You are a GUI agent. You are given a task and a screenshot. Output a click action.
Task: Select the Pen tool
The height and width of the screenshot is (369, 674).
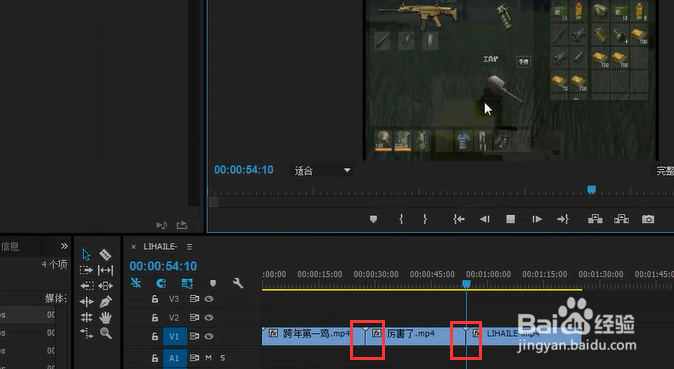[105, 301]
